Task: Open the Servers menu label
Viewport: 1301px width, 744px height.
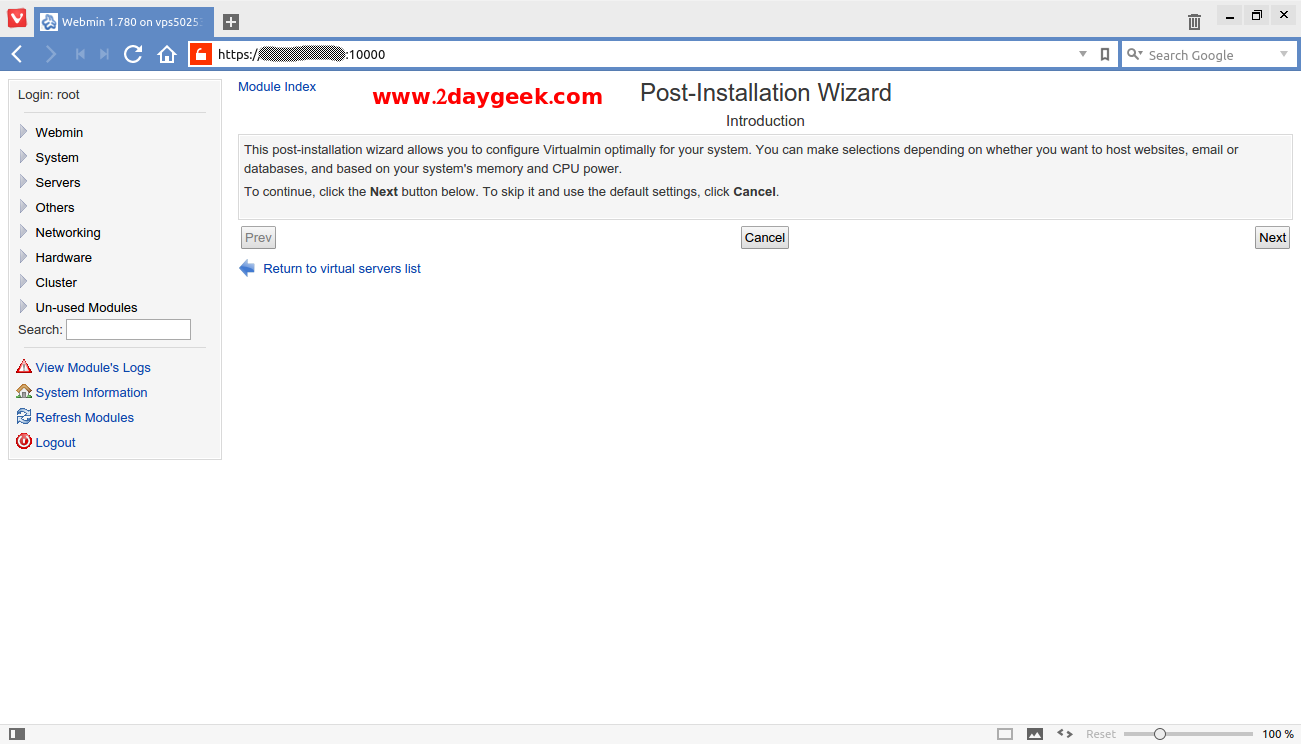Action: (58, 182)
